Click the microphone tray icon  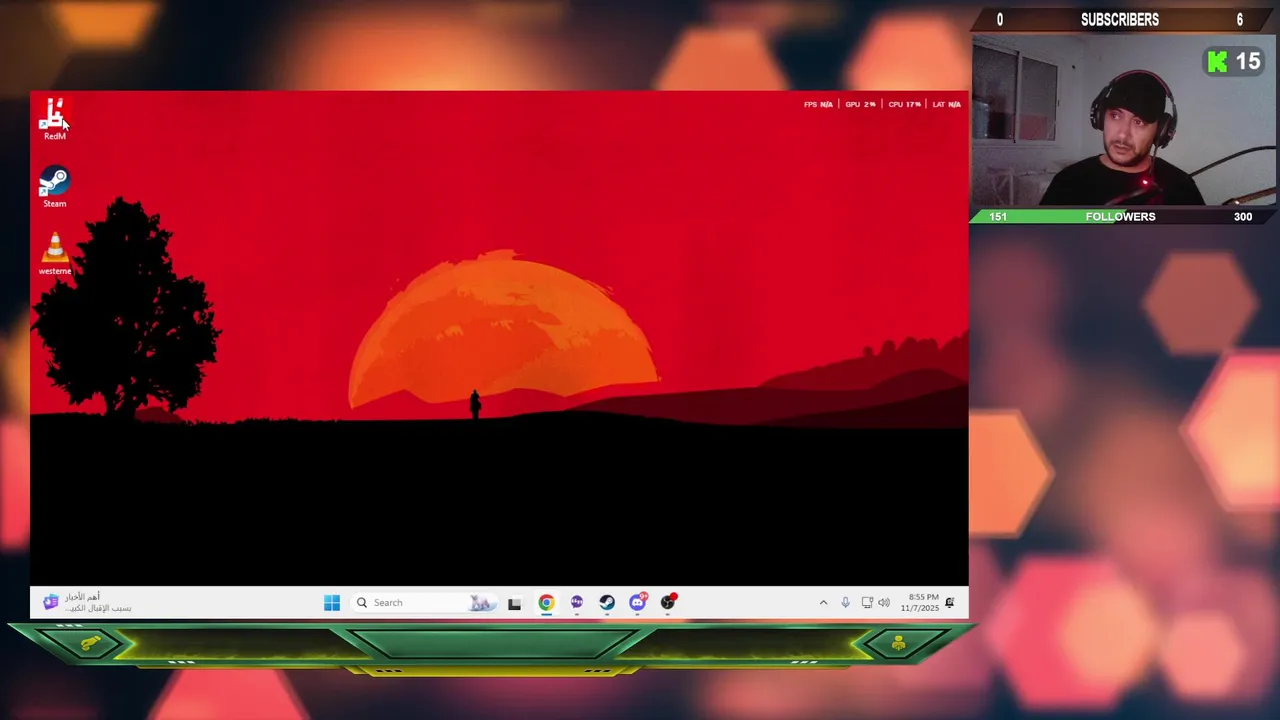pos(845,602)
